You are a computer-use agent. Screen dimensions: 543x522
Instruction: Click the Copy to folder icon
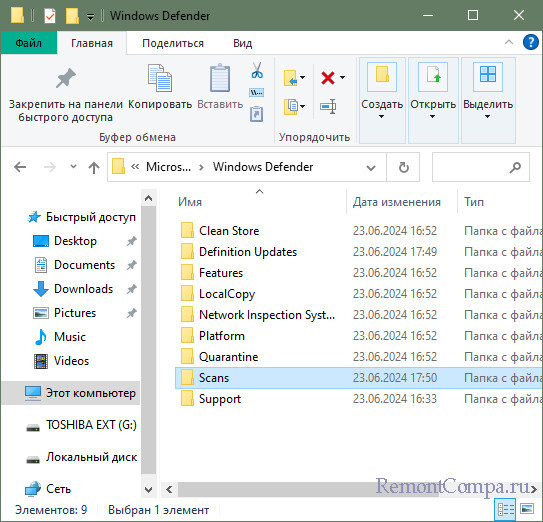pos(290,107)
